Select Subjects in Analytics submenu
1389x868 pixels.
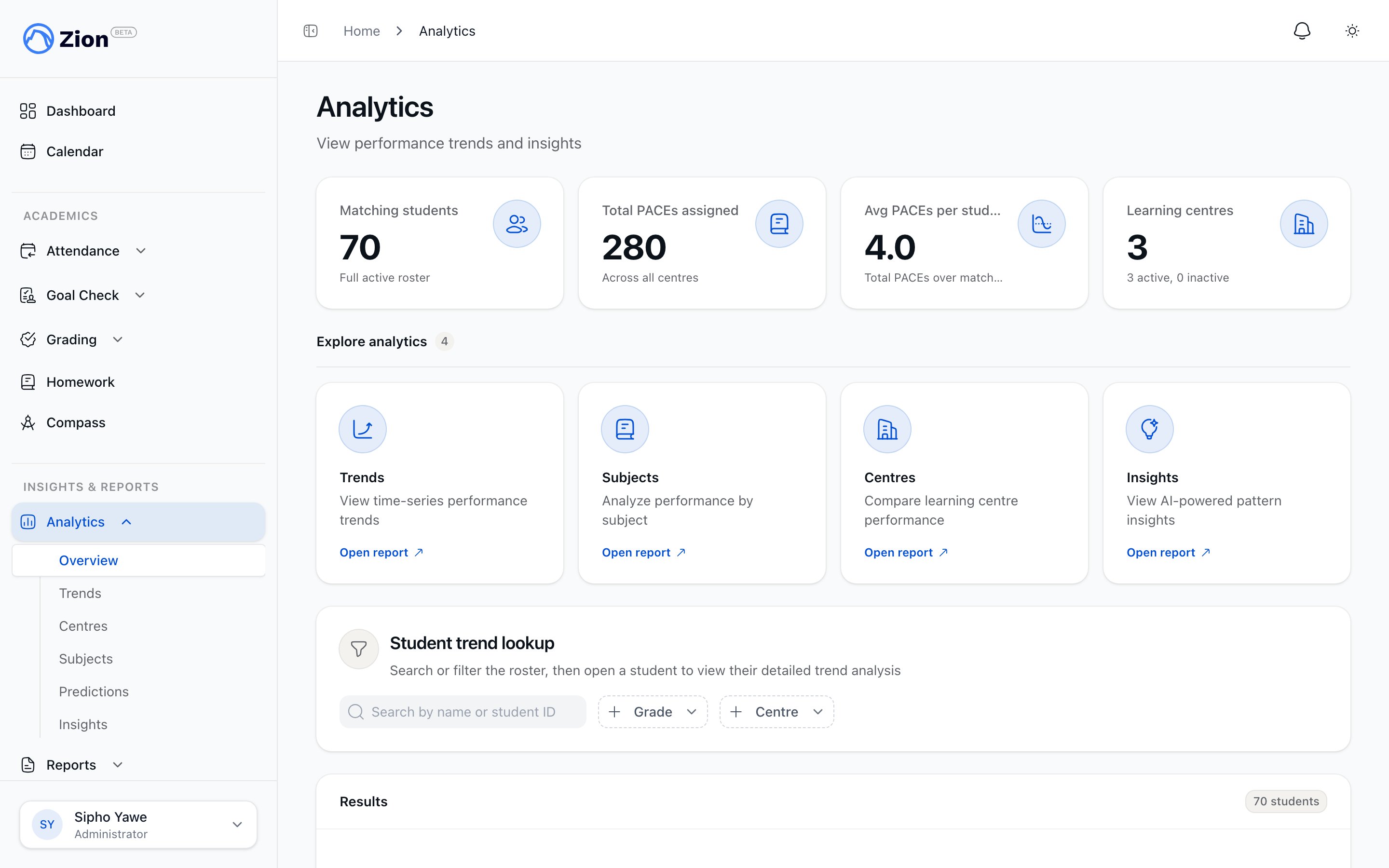click(85, 658)
